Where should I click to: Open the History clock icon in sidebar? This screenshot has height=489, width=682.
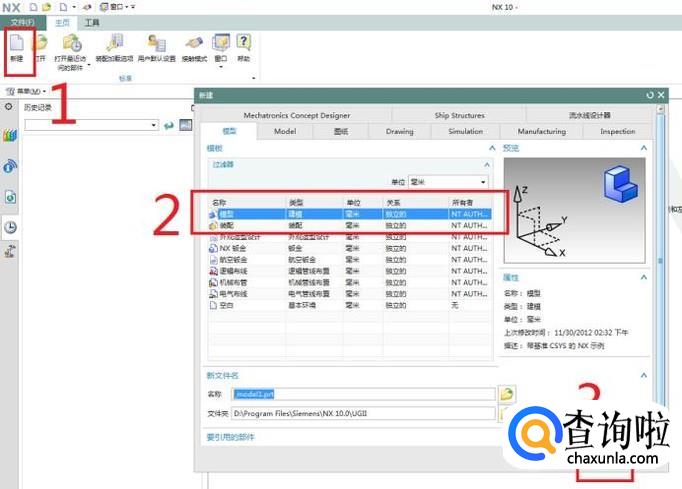click(10, 227)
